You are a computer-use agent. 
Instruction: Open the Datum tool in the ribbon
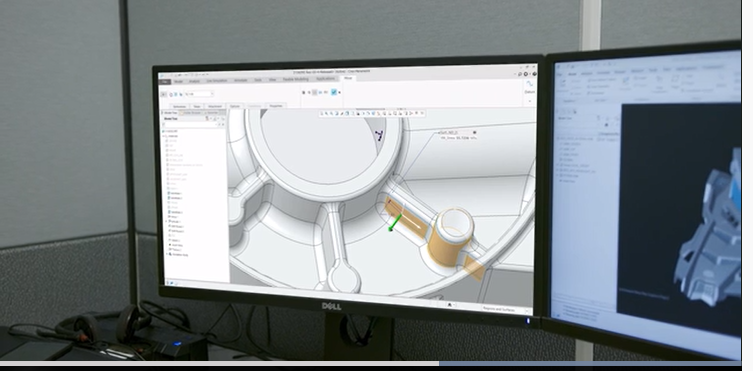(x=530, y=86)
